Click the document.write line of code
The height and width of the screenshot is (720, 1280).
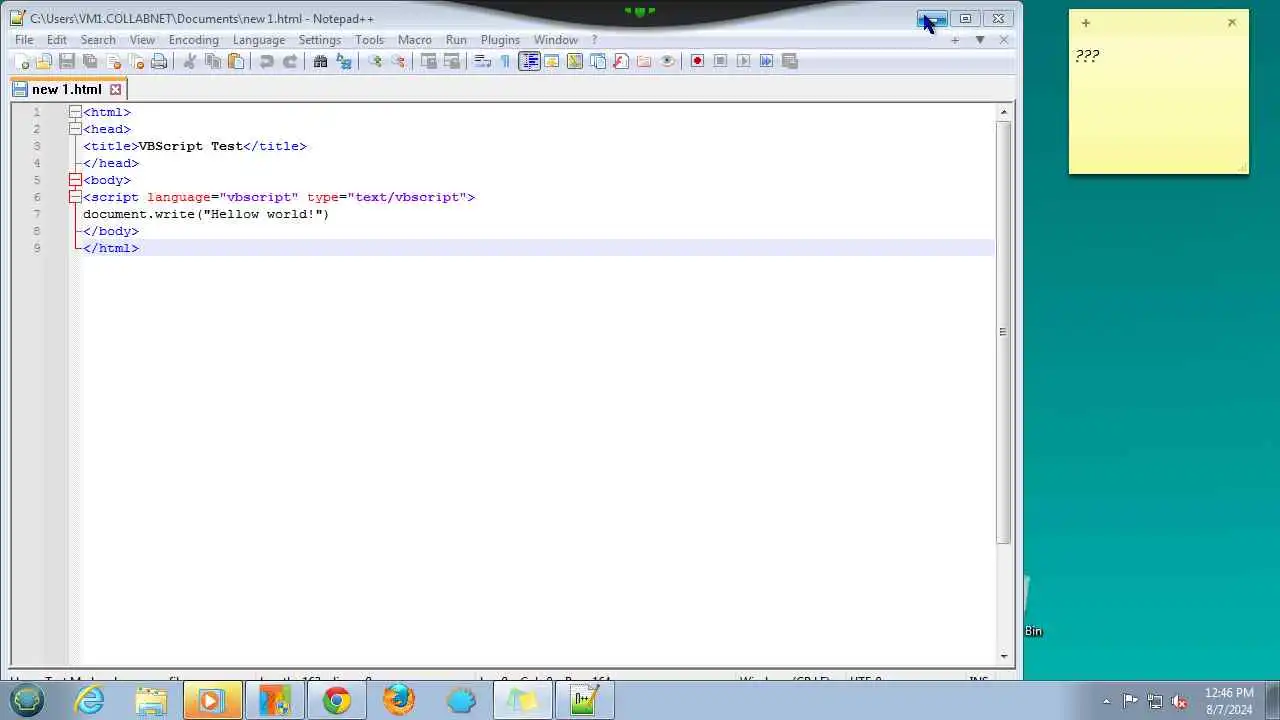coord(206,214)
